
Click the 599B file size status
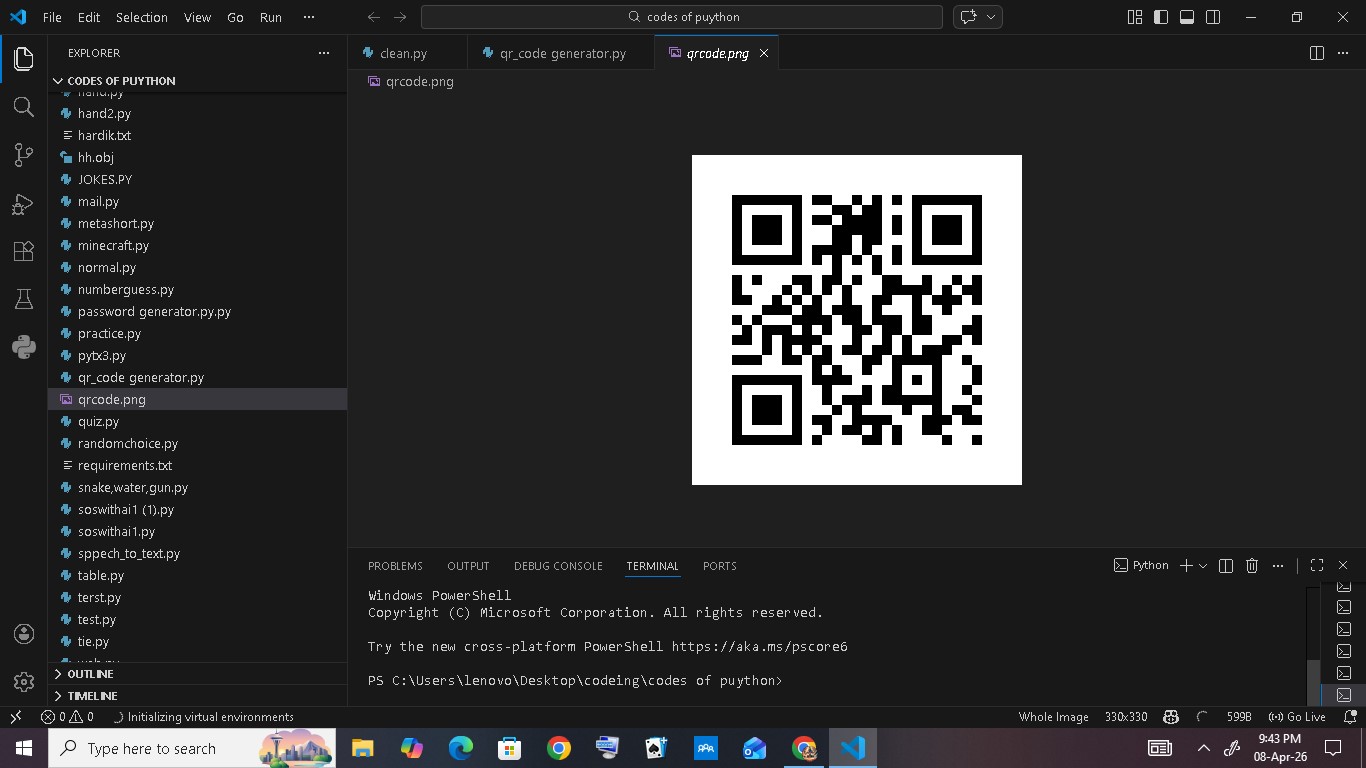[1239, 717]
